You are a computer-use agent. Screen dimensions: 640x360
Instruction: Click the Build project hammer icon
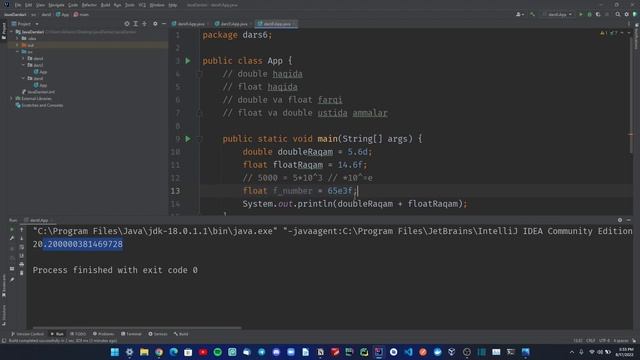[x=533, y=14]
